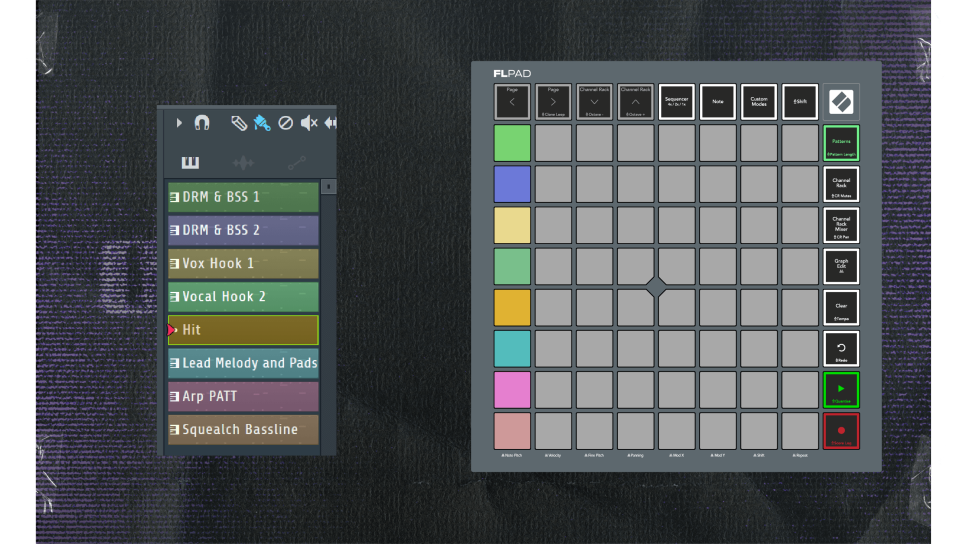This screenshot has width=966, height=544.
Task: Click the piano icon beside Vox Hook 1
Action: click(x=174, y=264)
